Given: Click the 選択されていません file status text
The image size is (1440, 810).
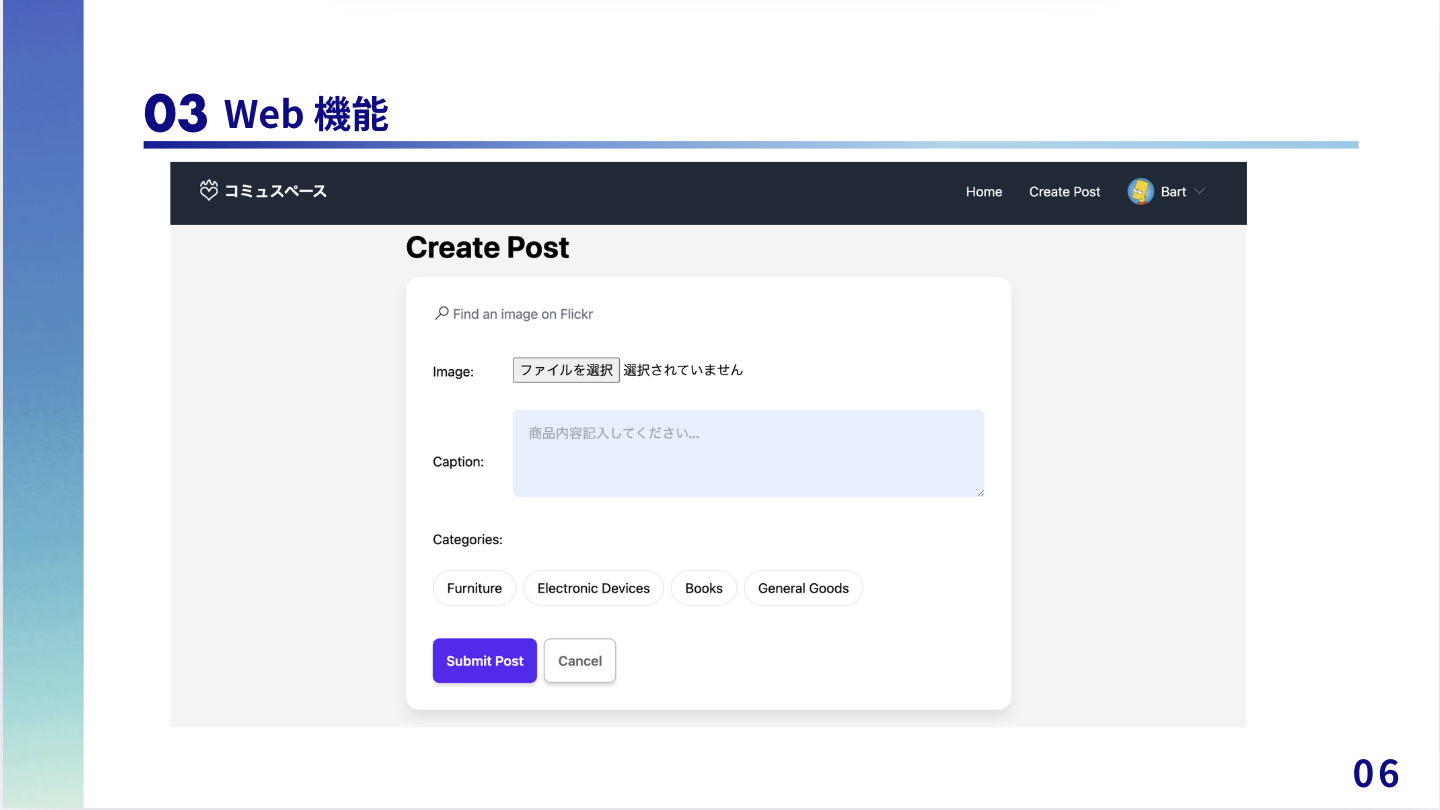Looking at the screenshot, I should (683, 370).
